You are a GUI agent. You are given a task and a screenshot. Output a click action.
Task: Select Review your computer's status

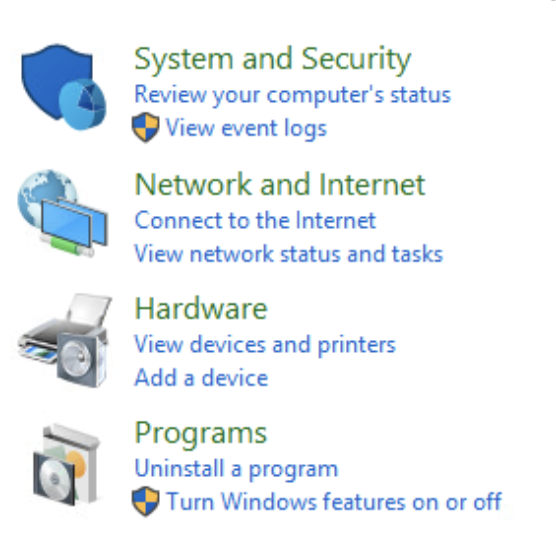(x=293, y=95)
